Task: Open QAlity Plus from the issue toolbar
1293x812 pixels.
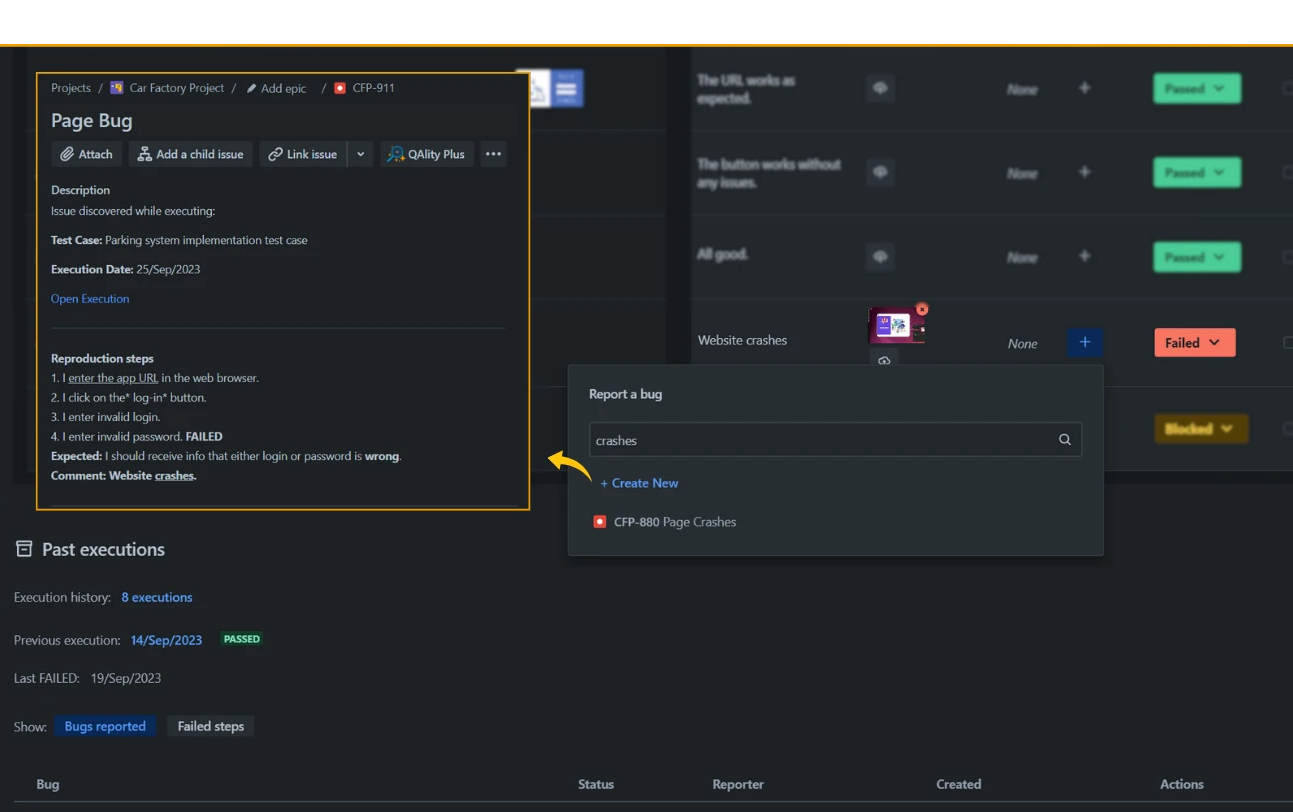Action: 427,153
